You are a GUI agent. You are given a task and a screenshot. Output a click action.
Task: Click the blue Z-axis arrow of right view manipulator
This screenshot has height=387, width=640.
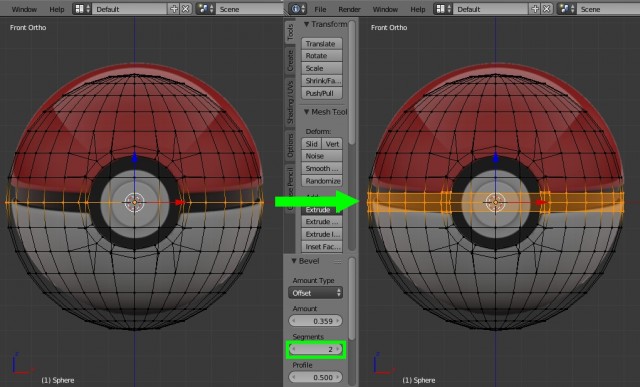(x=496, y=158)
